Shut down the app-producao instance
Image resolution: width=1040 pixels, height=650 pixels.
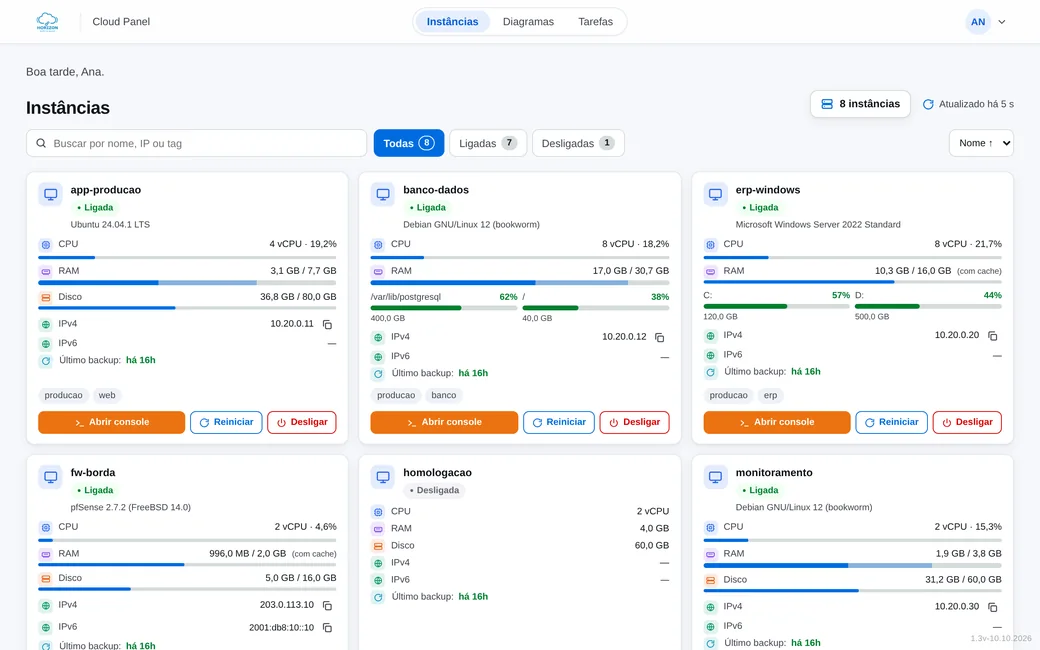[302, 422]
